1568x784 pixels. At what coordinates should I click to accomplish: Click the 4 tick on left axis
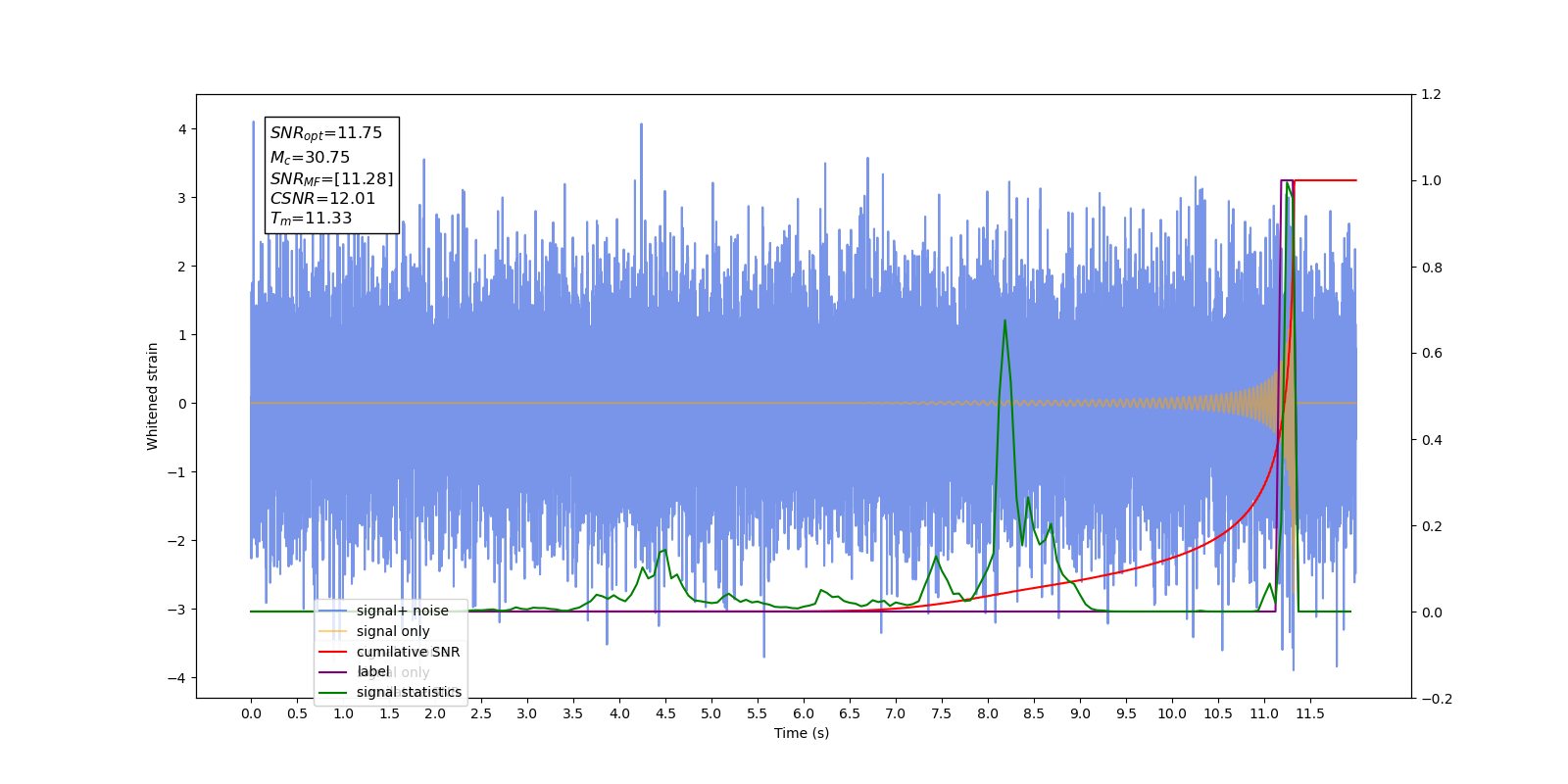[182, 129]
